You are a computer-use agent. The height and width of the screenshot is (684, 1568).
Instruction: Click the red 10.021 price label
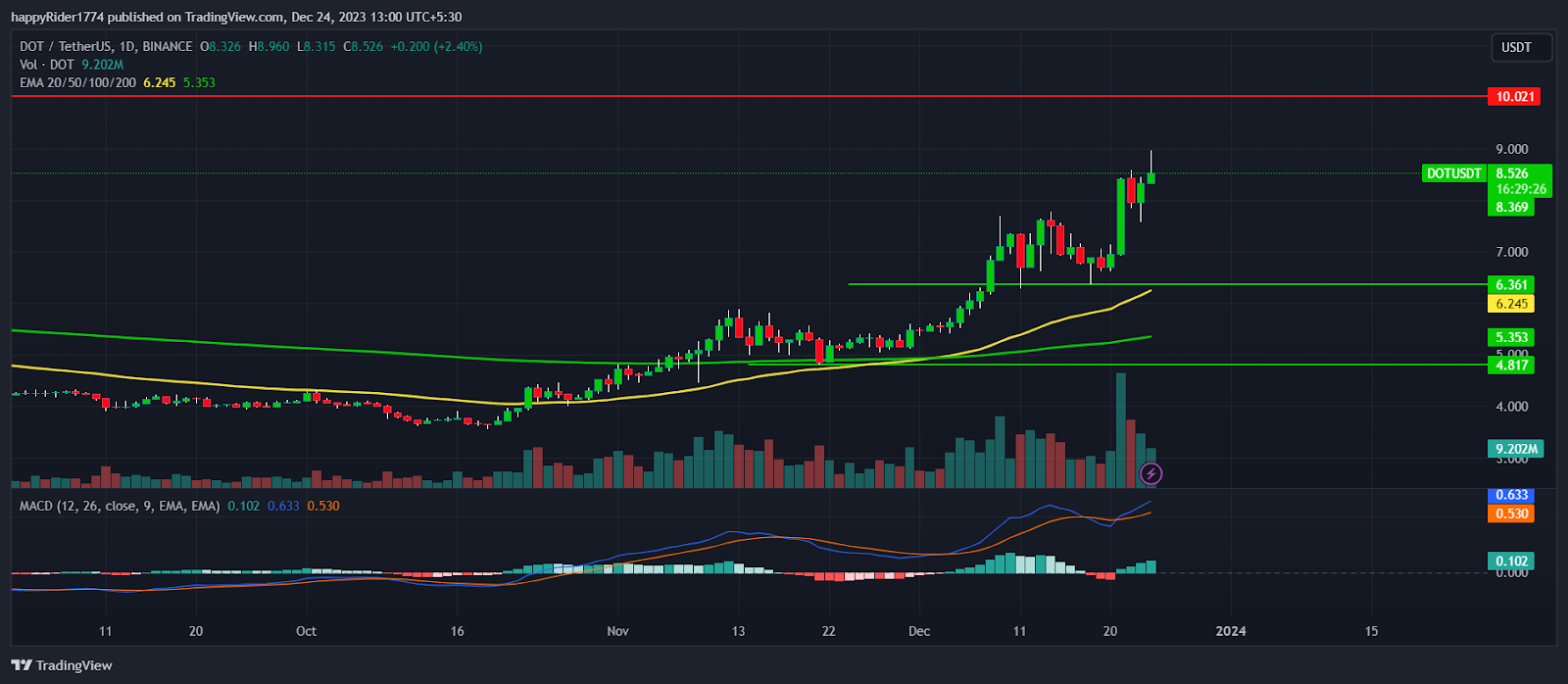tap(1514, 96)
